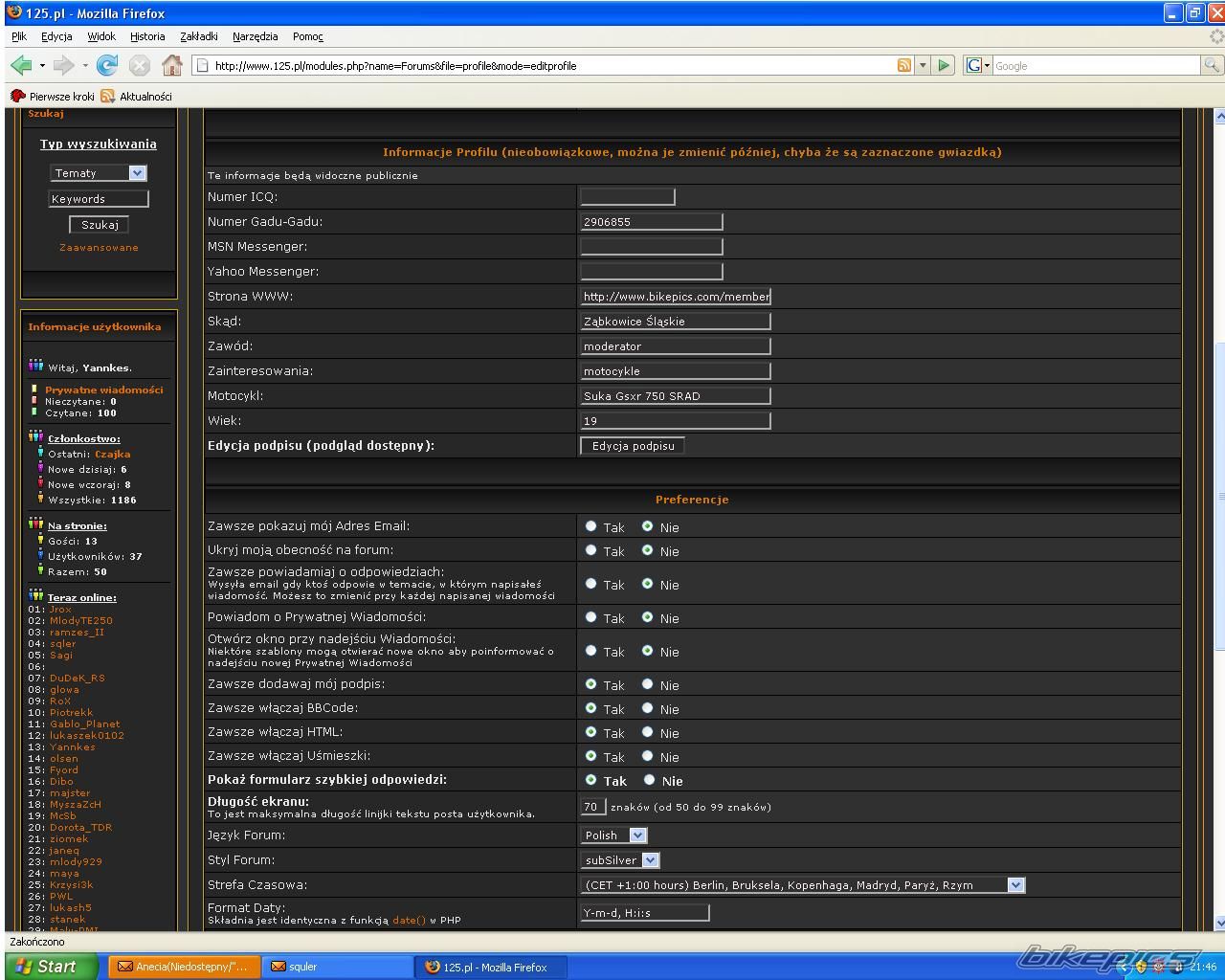Click the Stop loading icon
Screen dimensions: 1225x980
pyautogui.click(x=140, y=65)
